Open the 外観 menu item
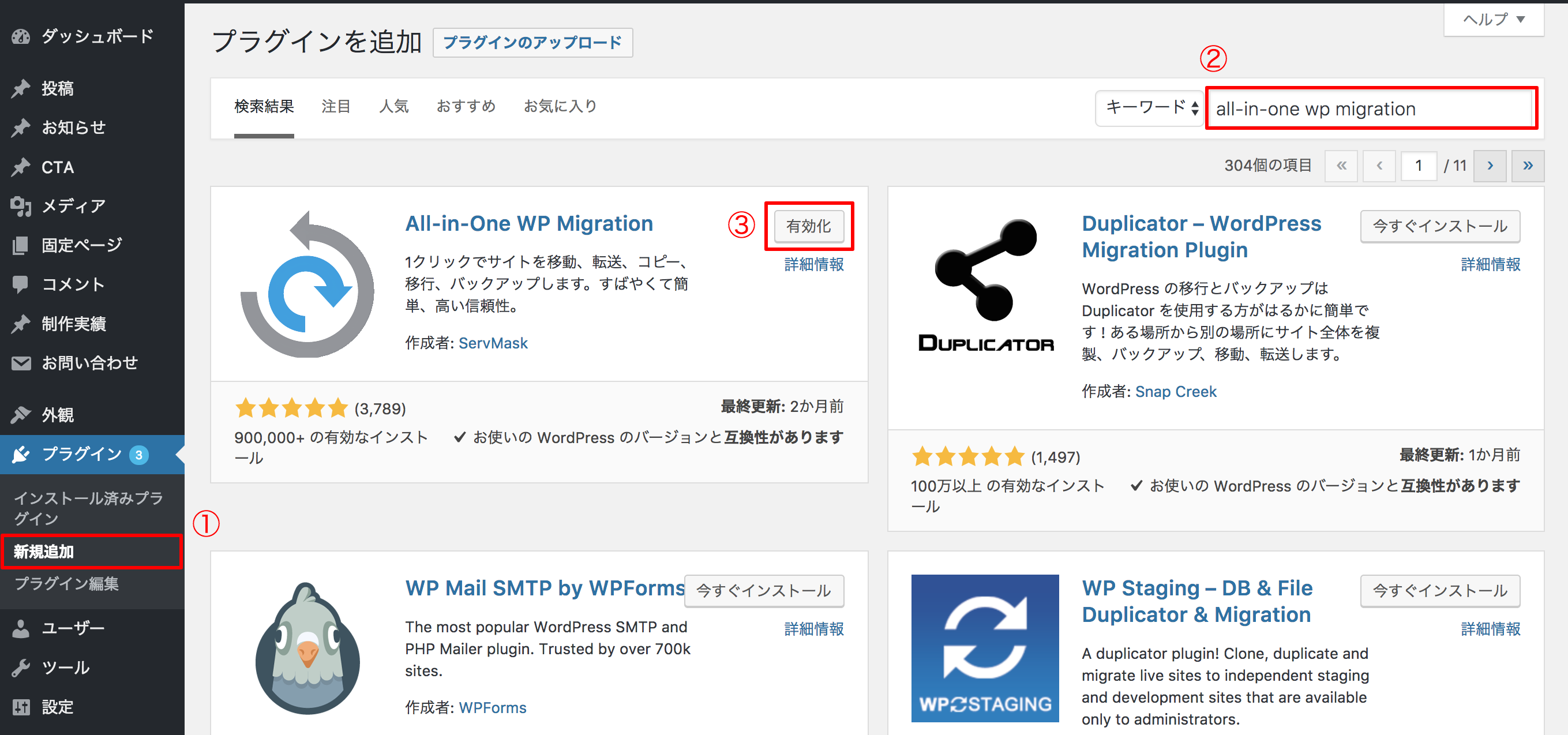The height and width of the screenshot is (735, 1568). click(x=92, y=415)
